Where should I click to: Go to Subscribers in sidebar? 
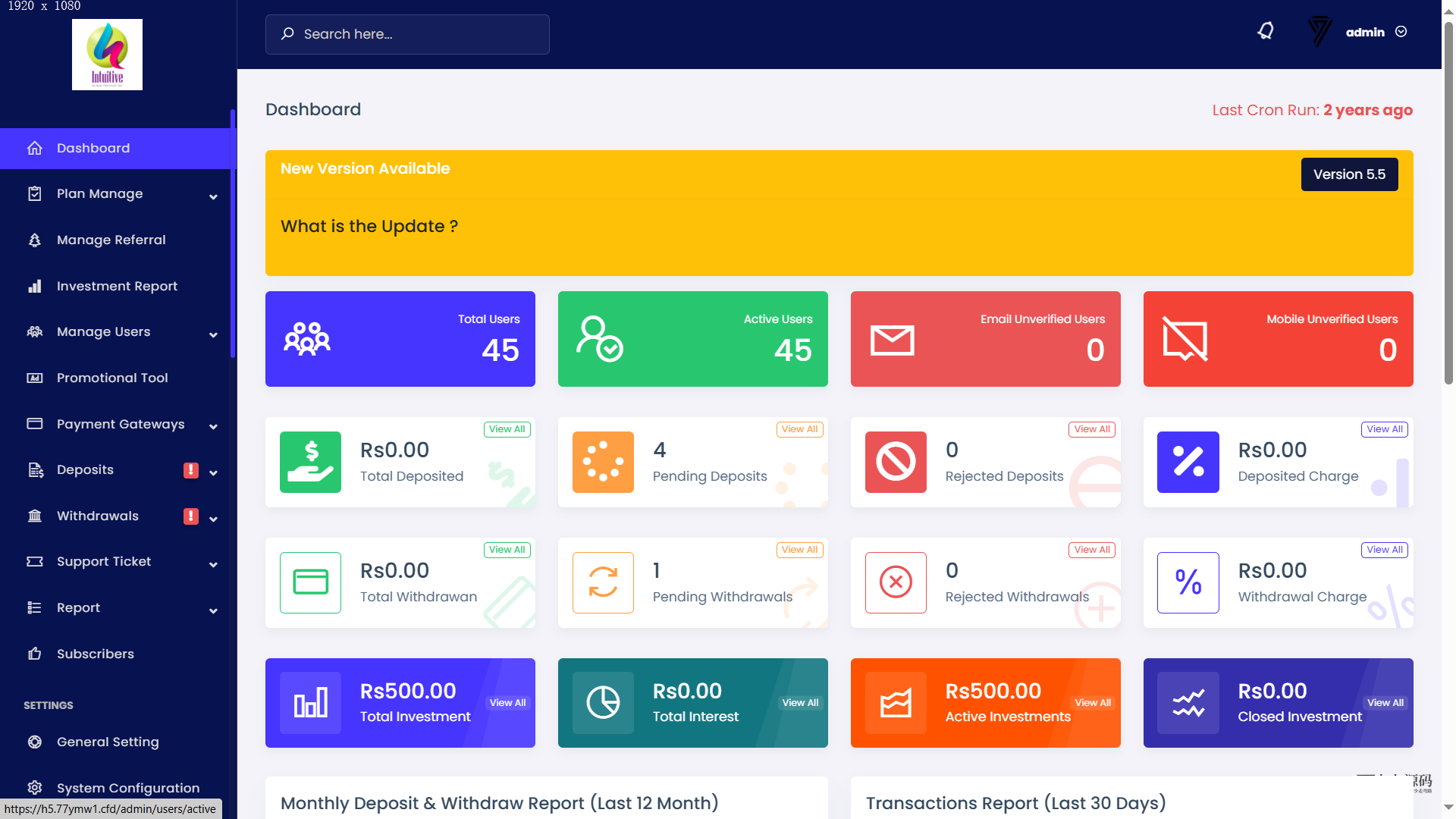click(x=96, y=654)
